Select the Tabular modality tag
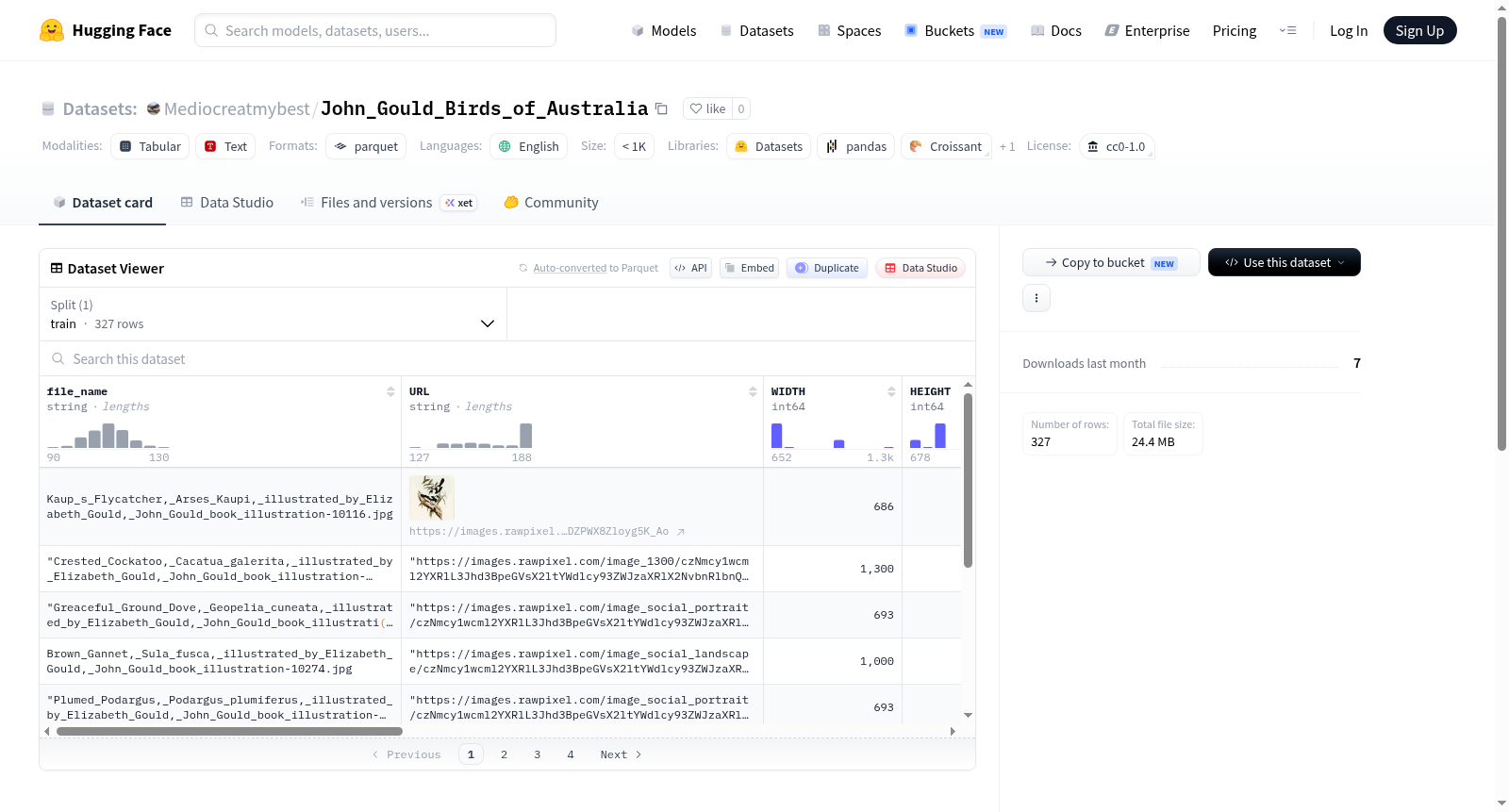This screenshot has width=1509, height=812. click(150, 146)
